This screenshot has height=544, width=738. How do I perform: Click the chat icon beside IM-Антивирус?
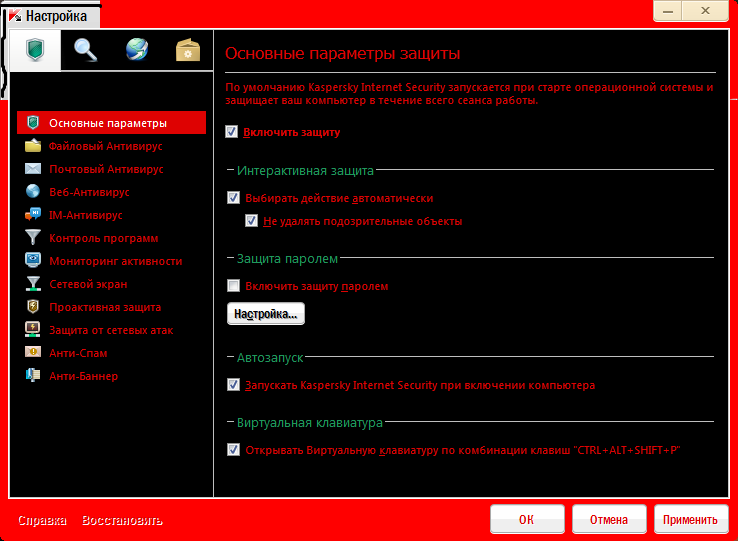33,215
